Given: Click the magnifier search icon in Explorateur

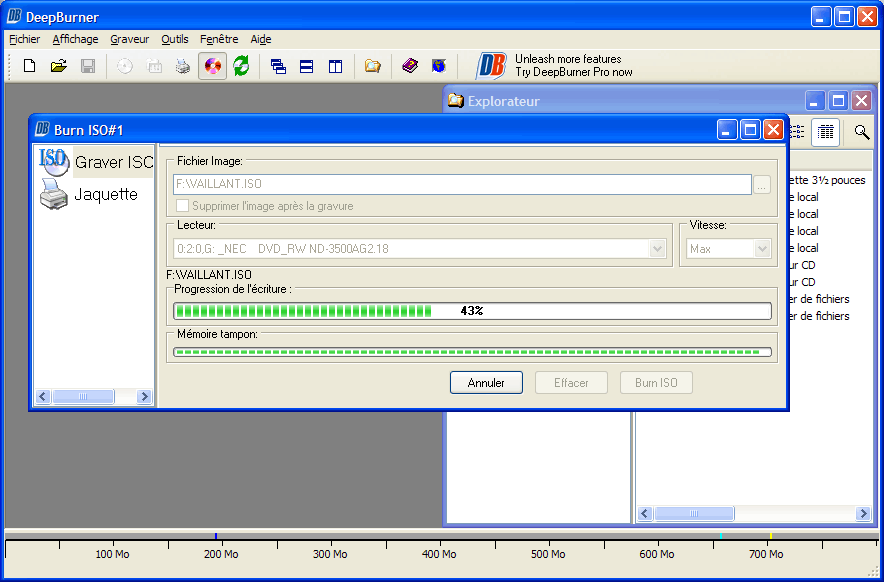Looking at the screenshot, I should coord(861,131).
